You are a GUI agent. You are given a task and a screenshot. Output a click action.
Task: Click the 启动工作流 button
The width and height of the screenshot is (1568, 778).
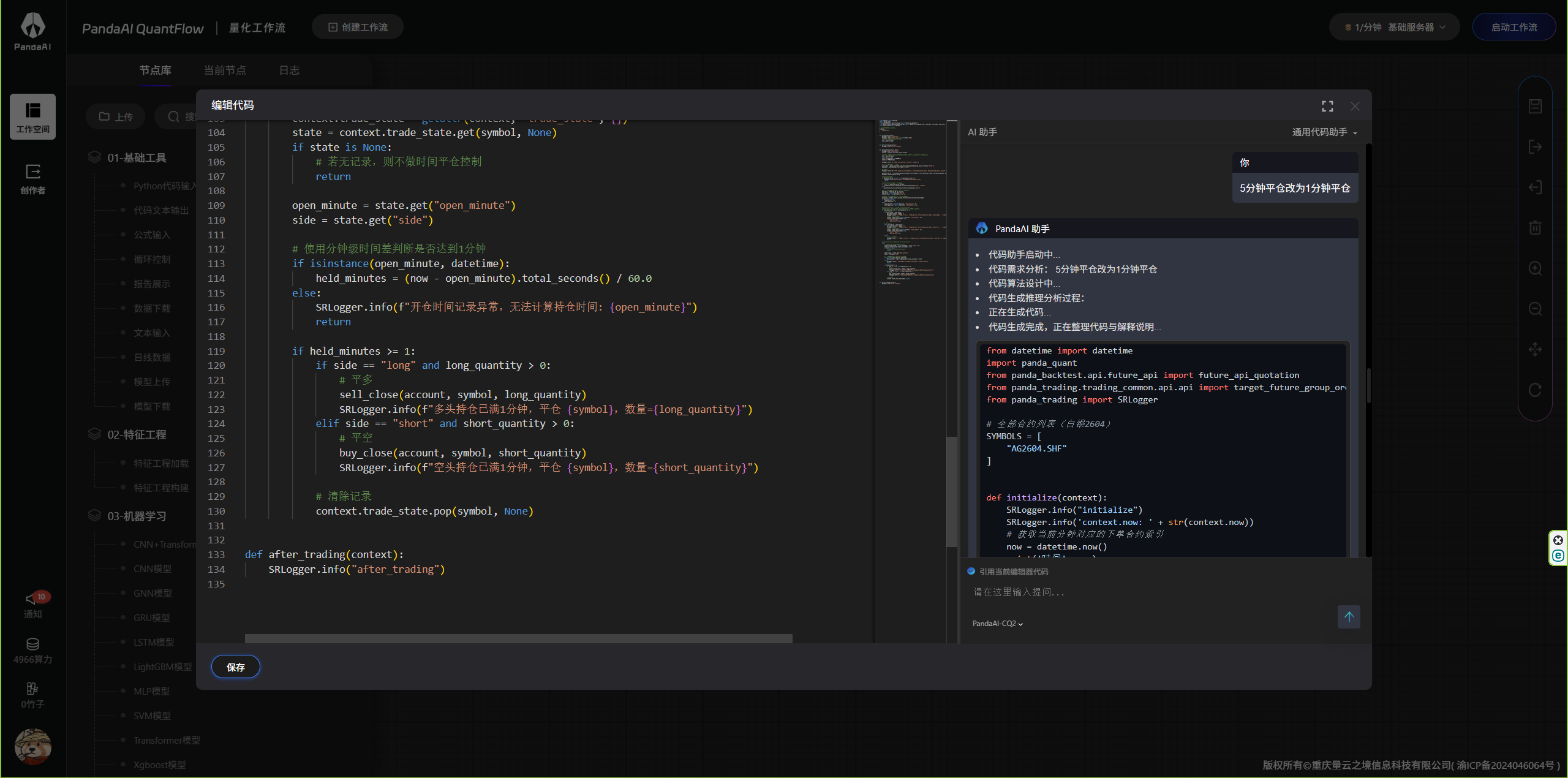(1514, 28)
